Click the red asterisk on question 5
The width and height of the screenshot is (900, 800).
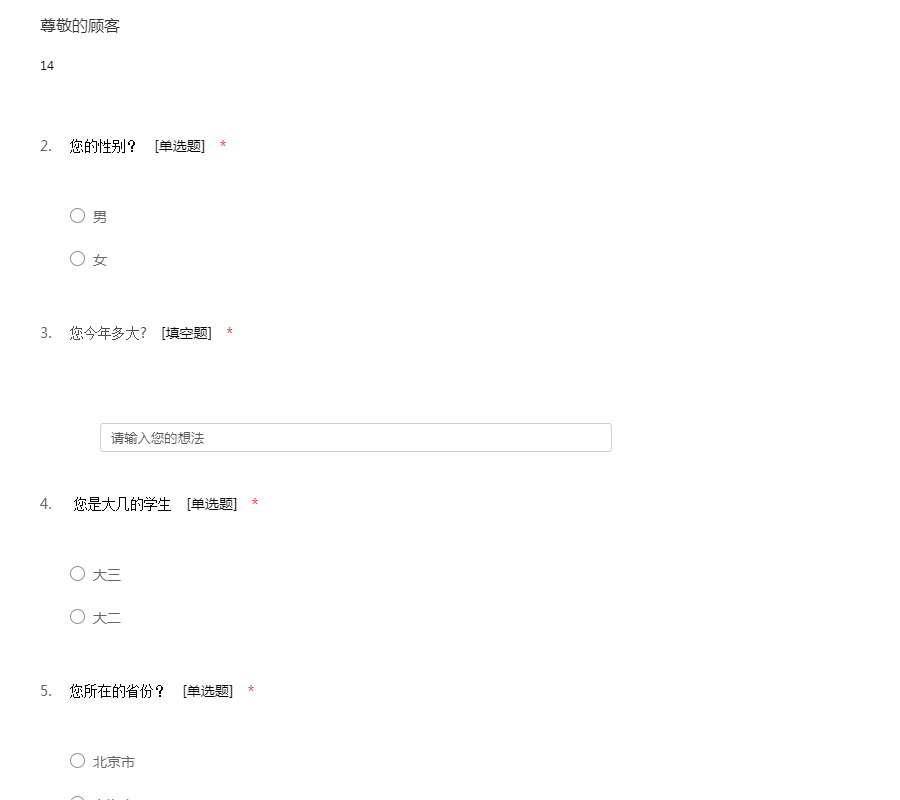pyautogui.click(x=251, y=689)
